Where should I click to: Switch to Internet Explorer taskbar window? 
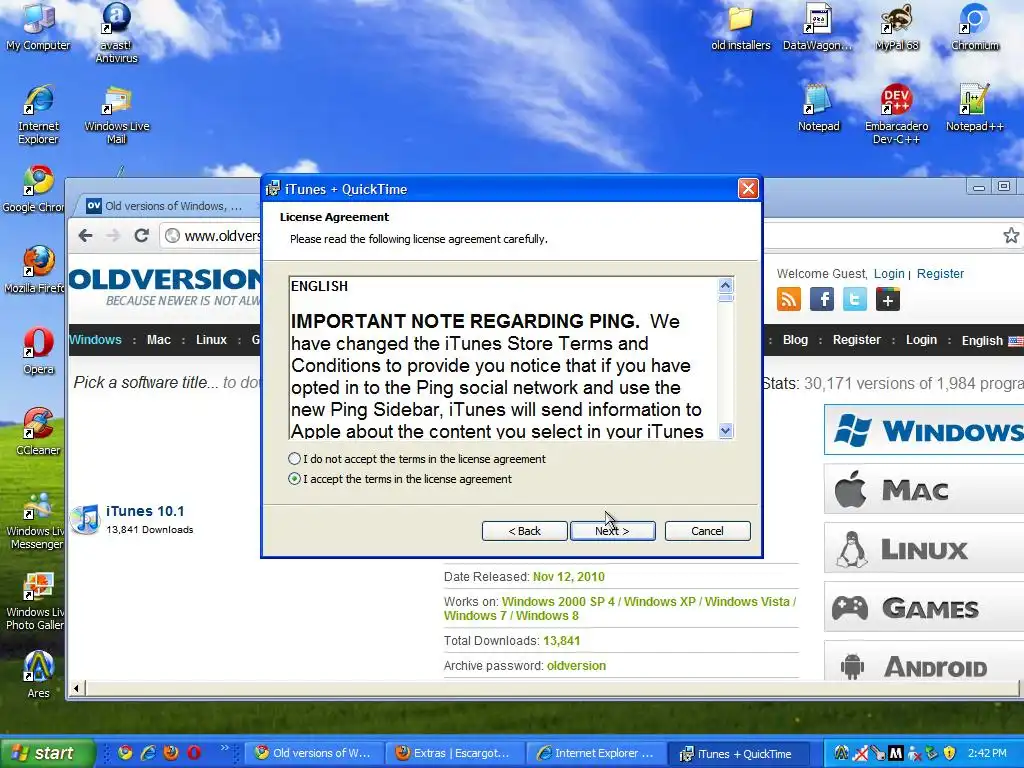tap(596, 753)
